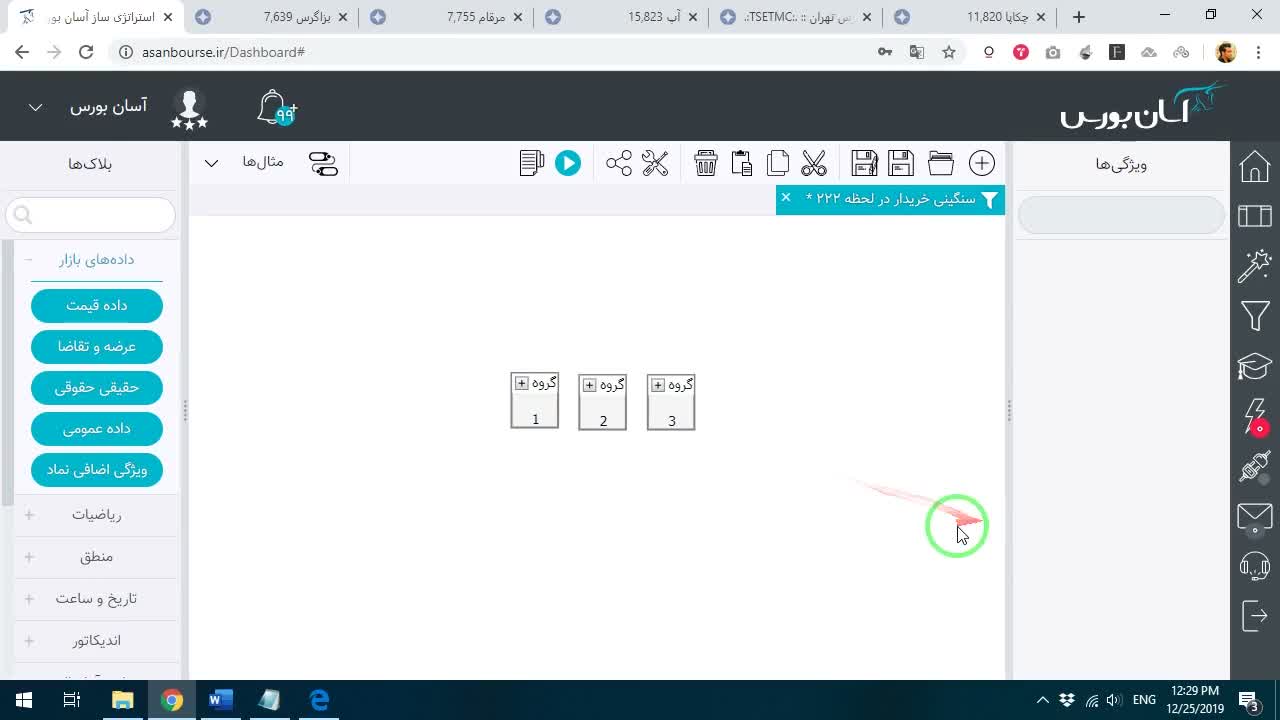
Task: Click the داده قیمت block button
Action: (x=97, y=305)
